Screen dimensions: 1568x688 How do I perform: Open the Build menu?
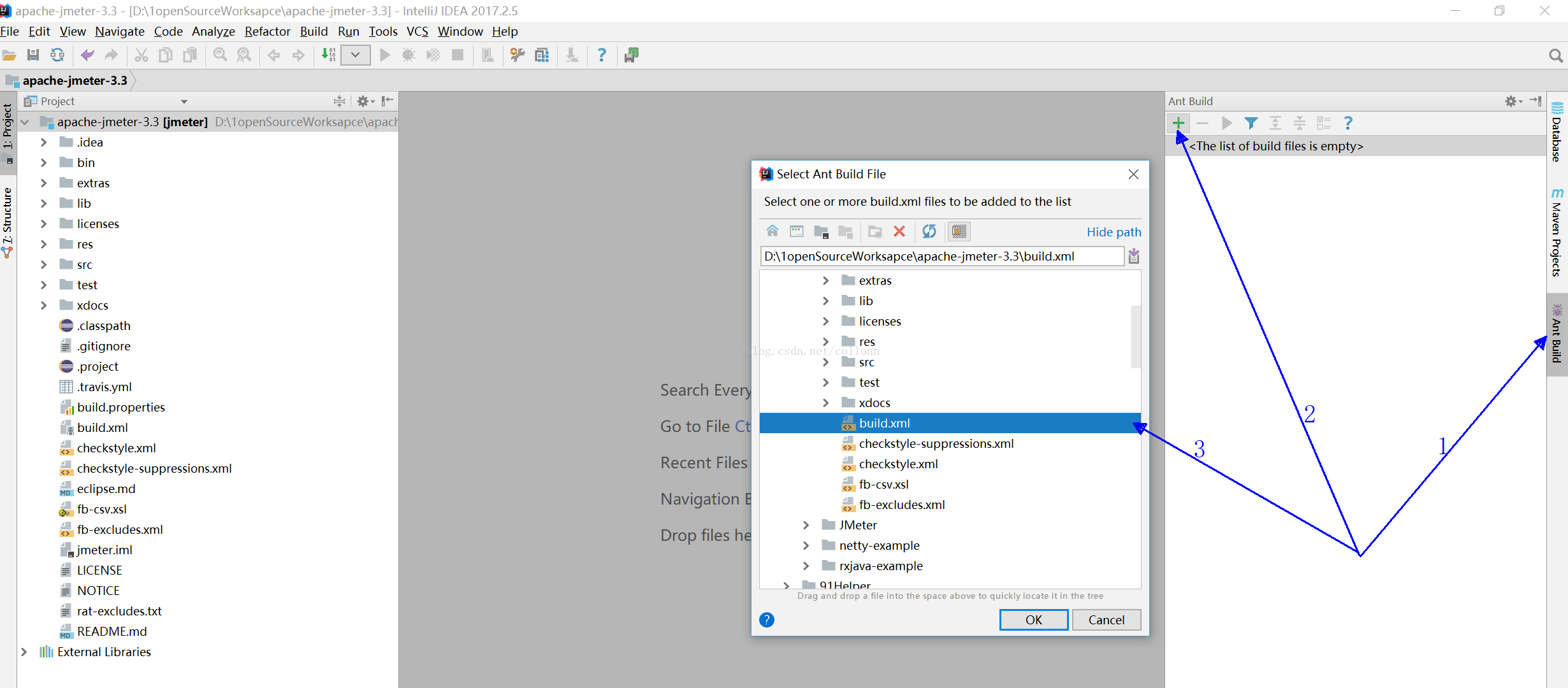click(314, 31)
